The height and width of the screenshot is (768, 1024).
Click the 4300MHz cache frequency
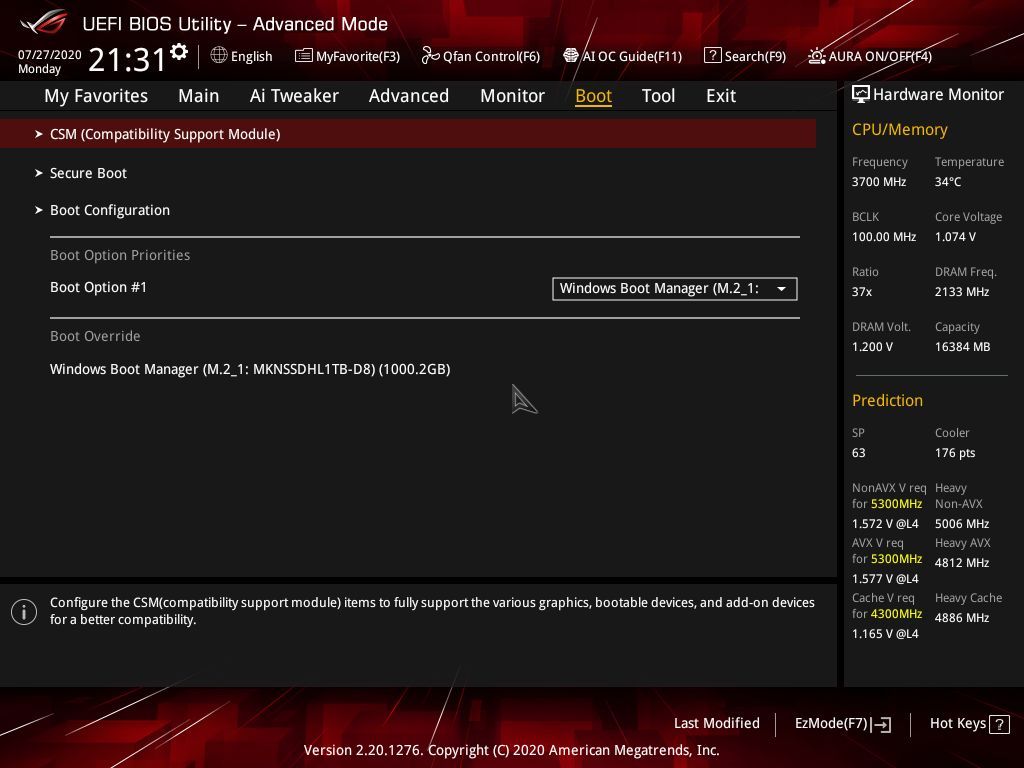(896, 614)
